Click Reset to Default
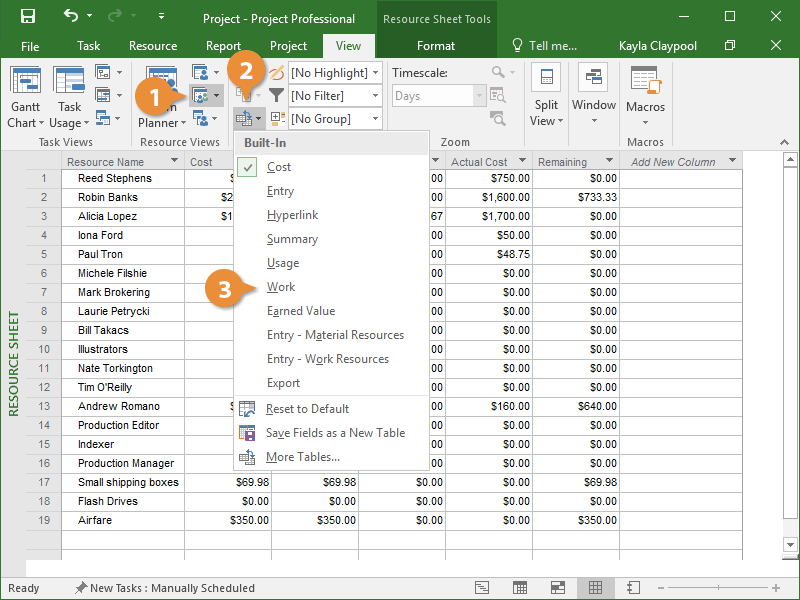The width and height of the screenshot is (800, 600). tap(307, 409)
